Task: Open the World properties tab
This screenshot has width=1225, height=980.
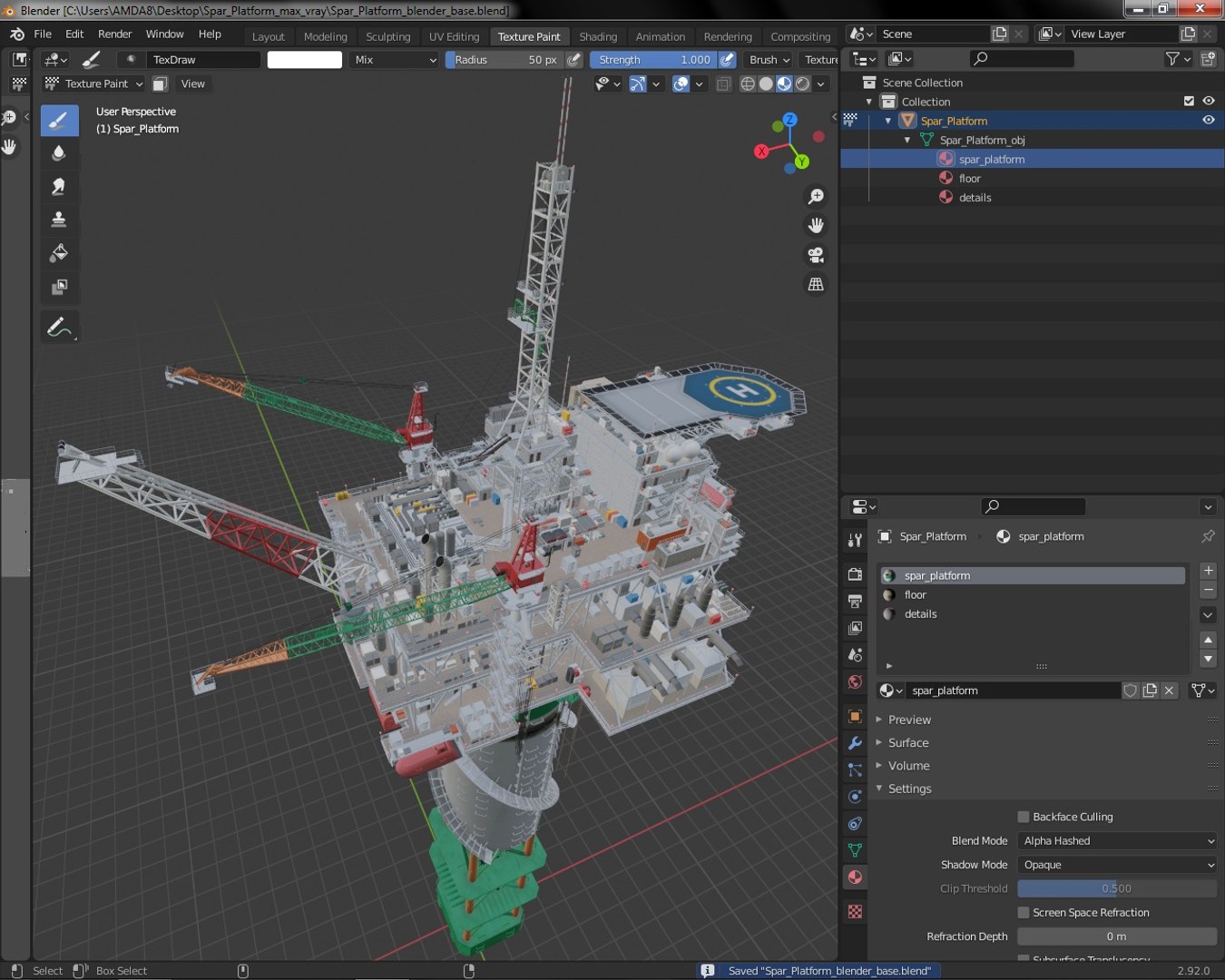Action: pyautogui.click(x=855, y=681)
